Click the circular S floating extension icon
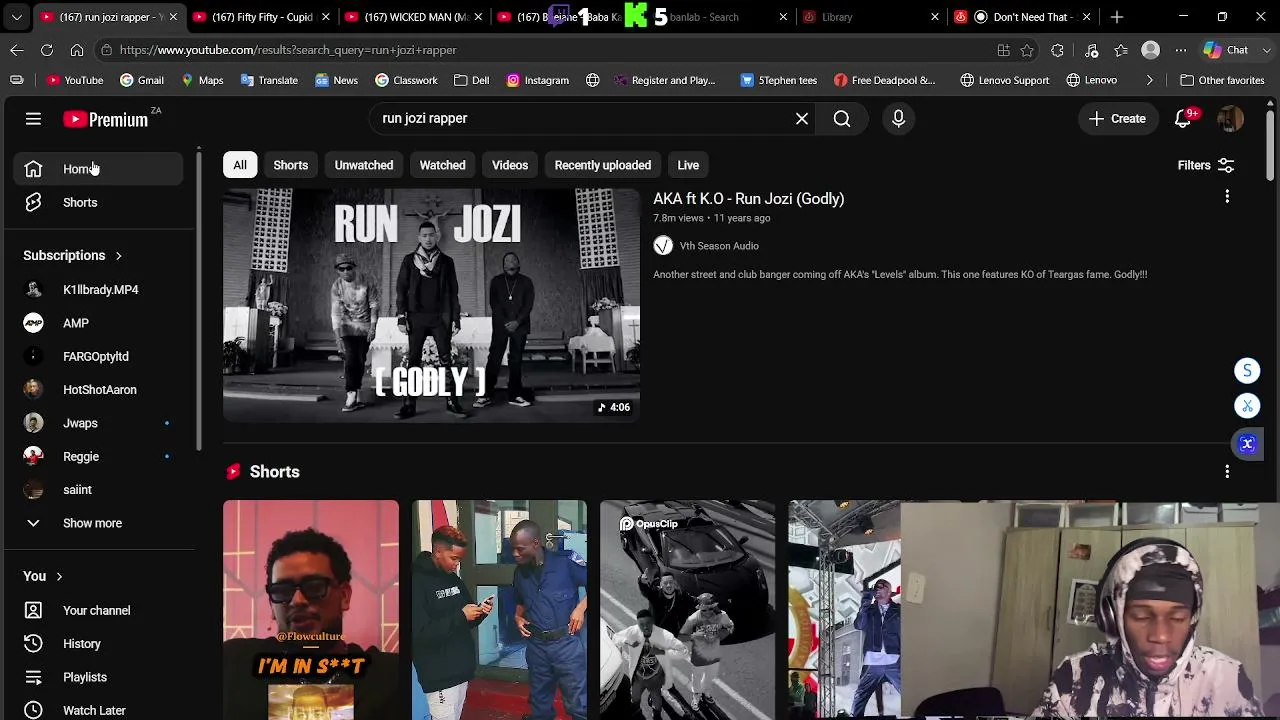The height and width of the screenshot is (720, 1280). [x=1247, y=371]
